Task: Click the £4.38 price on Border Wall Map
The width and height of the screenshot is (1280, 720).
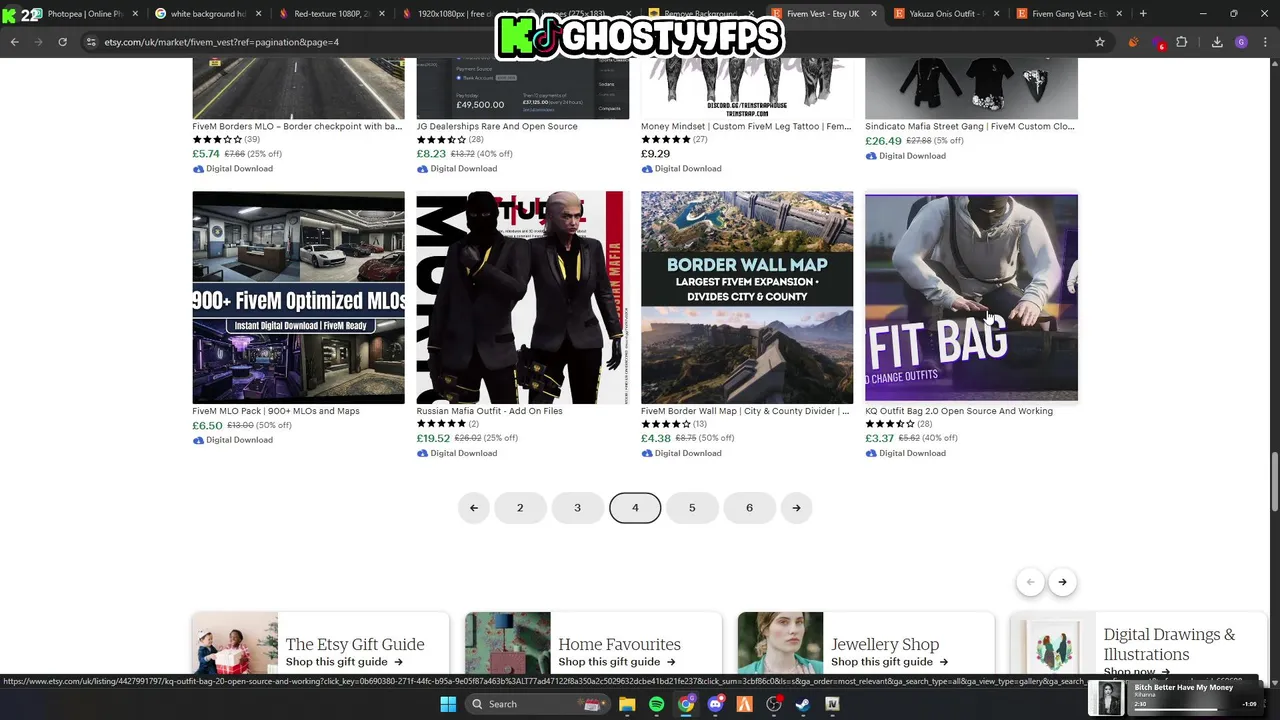Action: pos(656,438)
